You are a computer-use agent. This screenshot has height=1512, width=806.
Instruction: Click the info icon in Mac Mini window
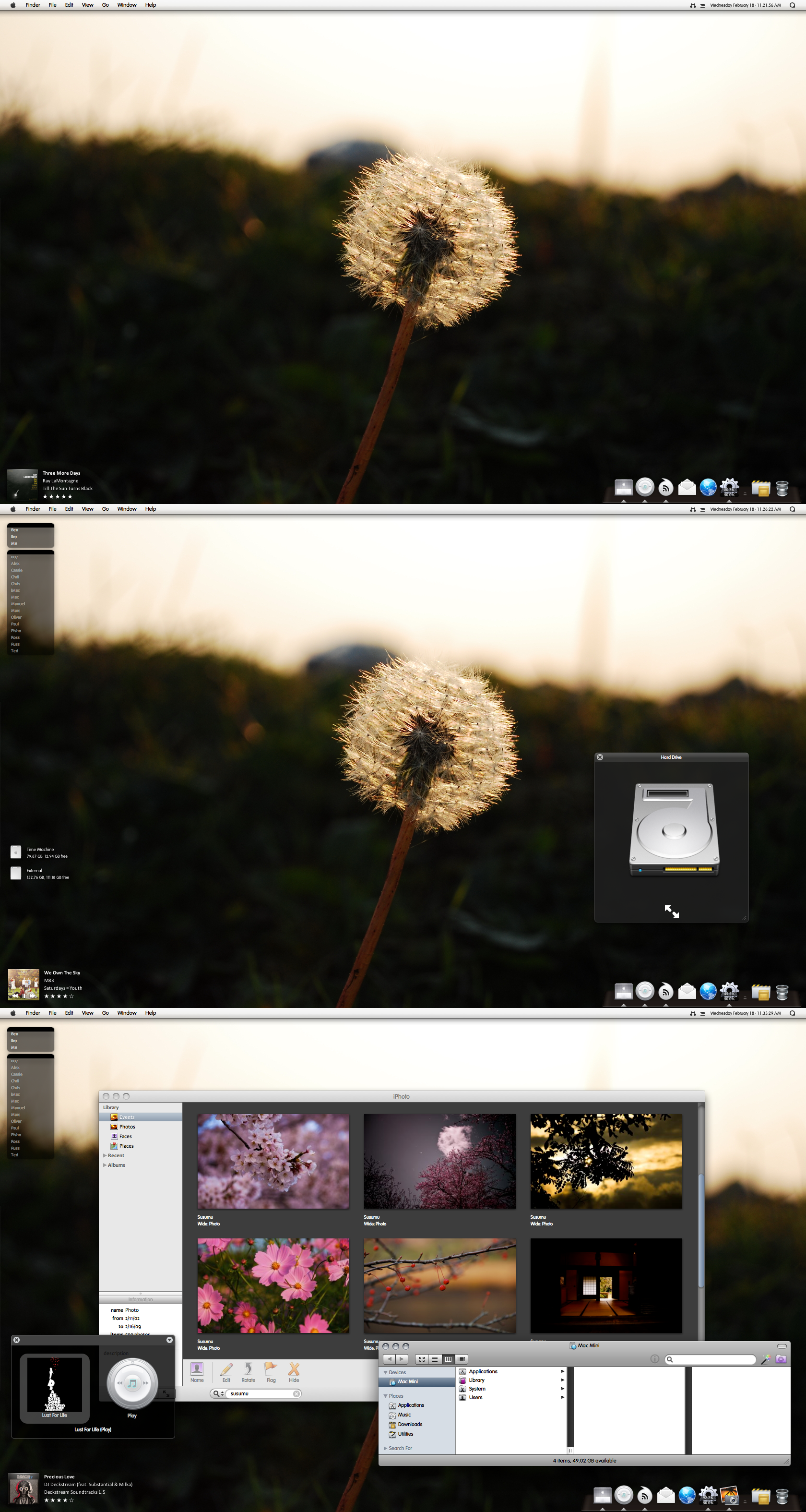pos(655,1359)
